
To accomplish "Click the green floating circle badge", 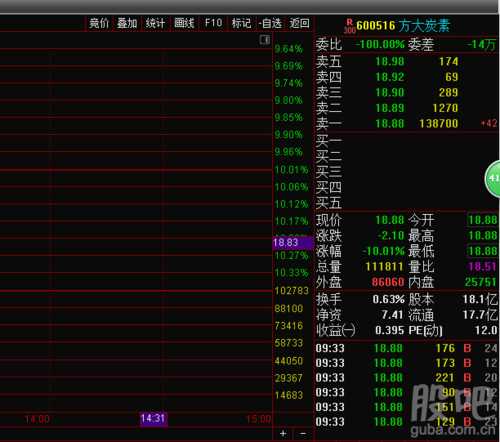I will click(492, 179).
